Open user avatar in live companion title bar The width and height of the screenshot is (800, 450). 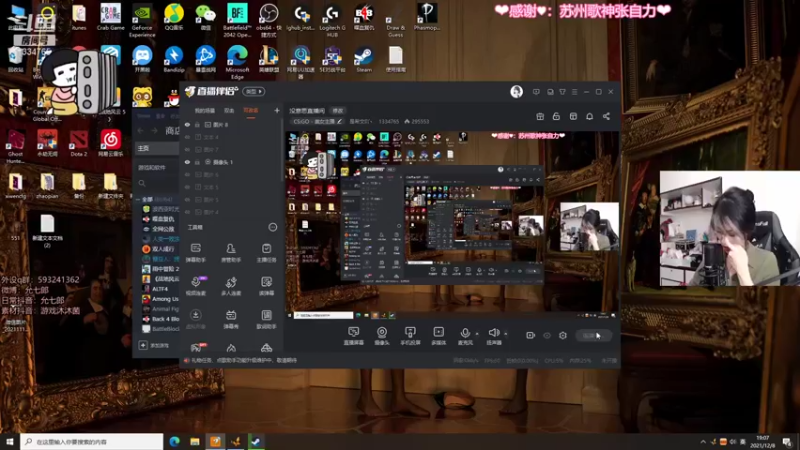point(516,92)
